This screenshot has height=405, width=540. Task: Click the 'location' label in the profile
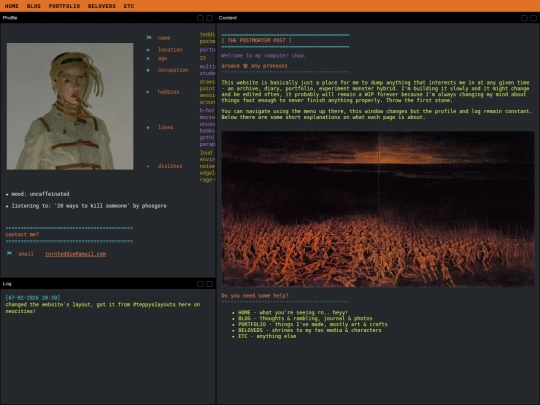170,50
